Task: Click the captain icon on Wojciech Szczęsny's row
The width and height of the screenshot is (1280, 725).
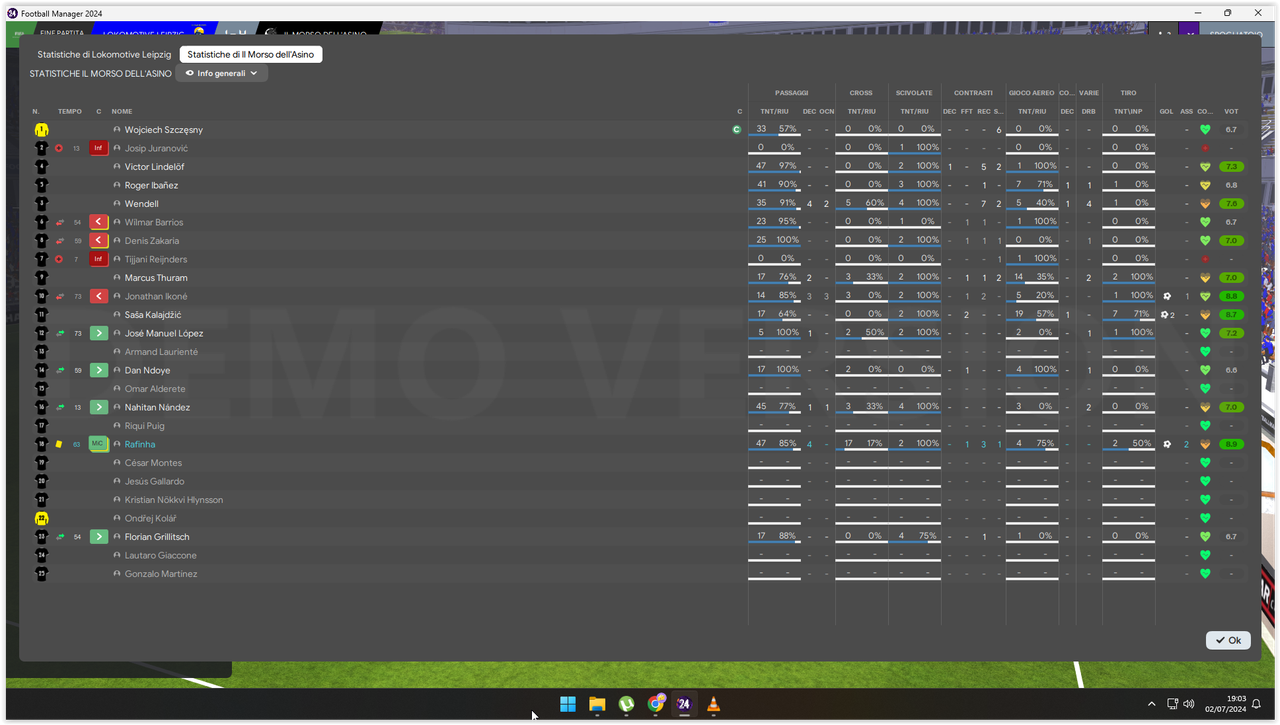Action: tap(737, 130)
